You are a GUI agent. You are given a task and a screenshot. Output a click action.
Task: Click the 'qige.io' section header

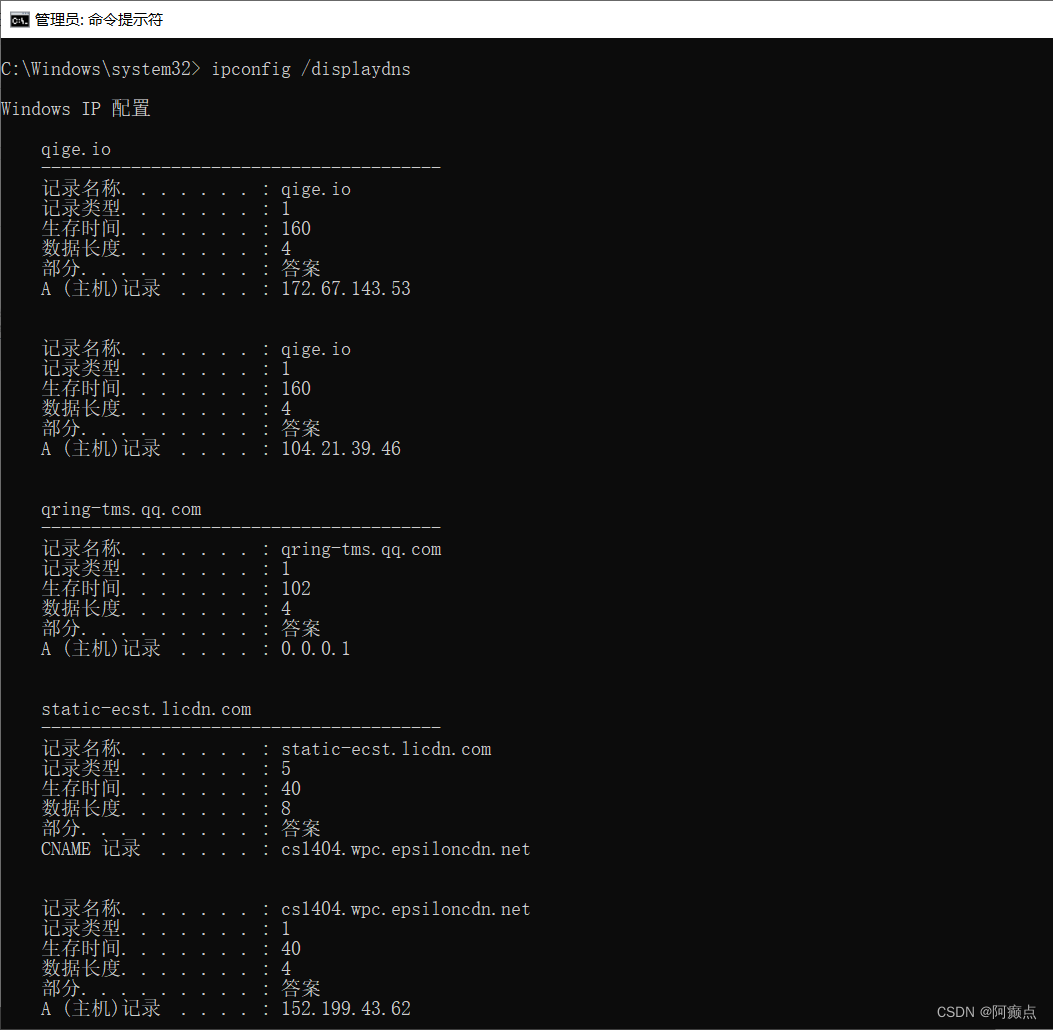(x=76, y=149)
